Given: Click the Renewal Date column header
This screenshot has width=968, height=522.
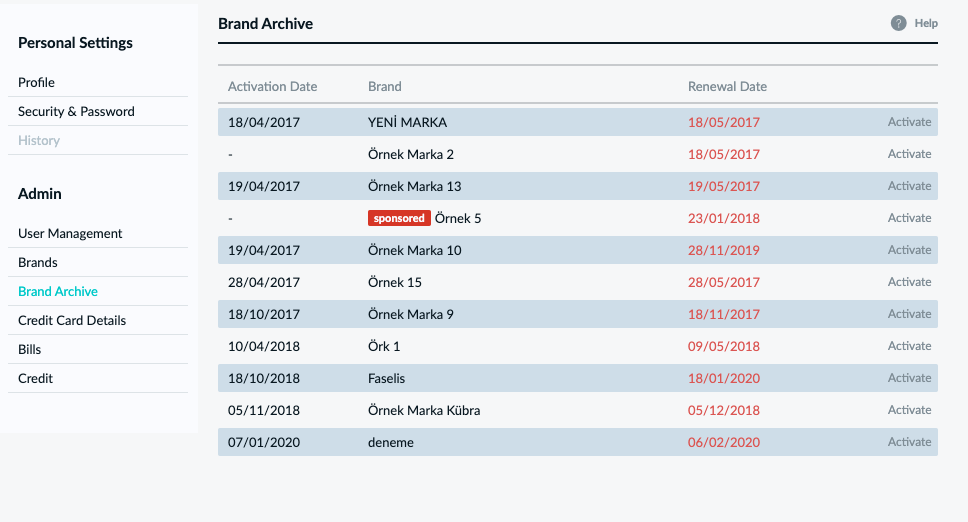Looking at the screenshot, I should point(727,86).
